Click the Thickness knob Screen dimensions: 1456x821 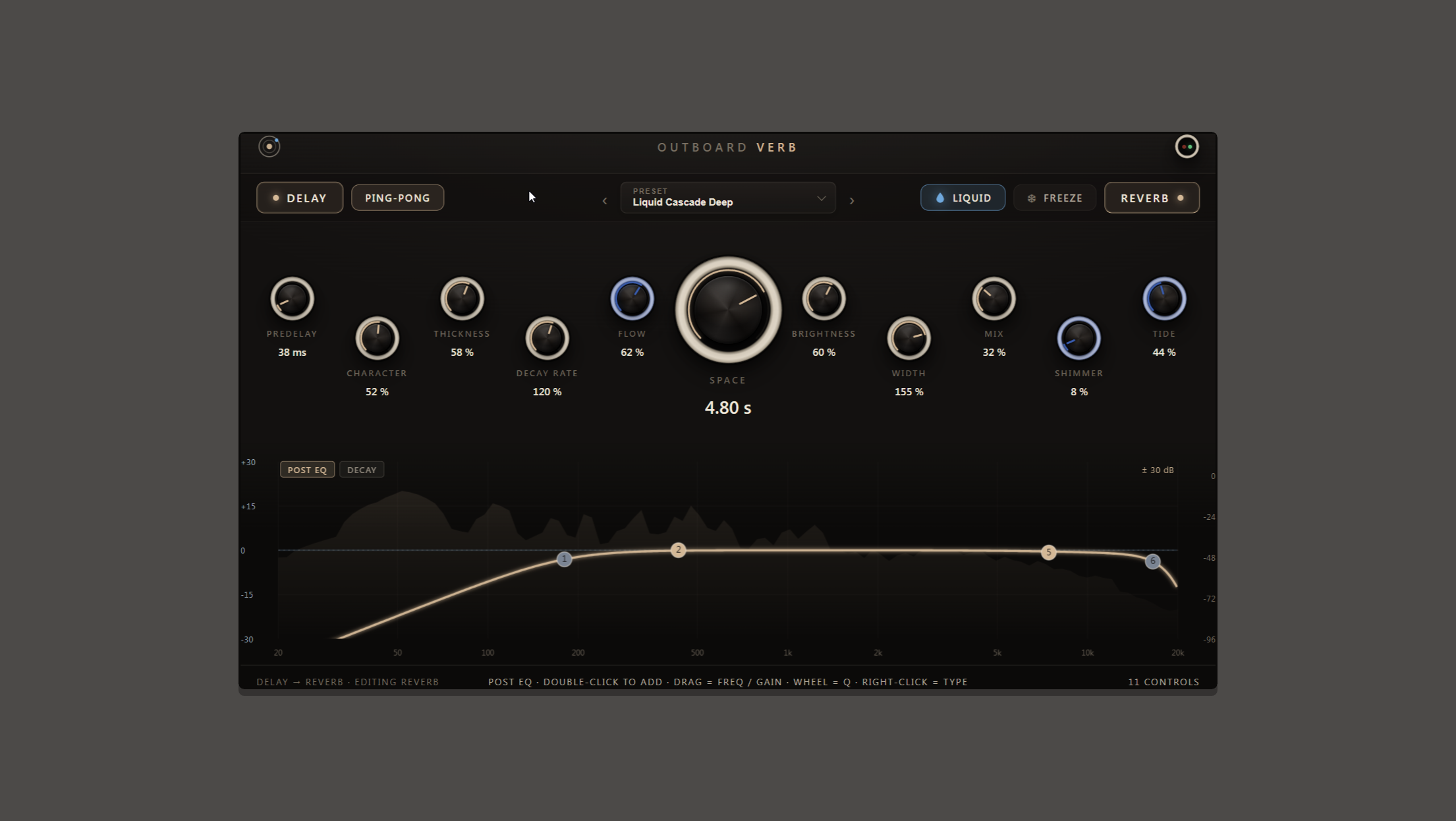462,298
